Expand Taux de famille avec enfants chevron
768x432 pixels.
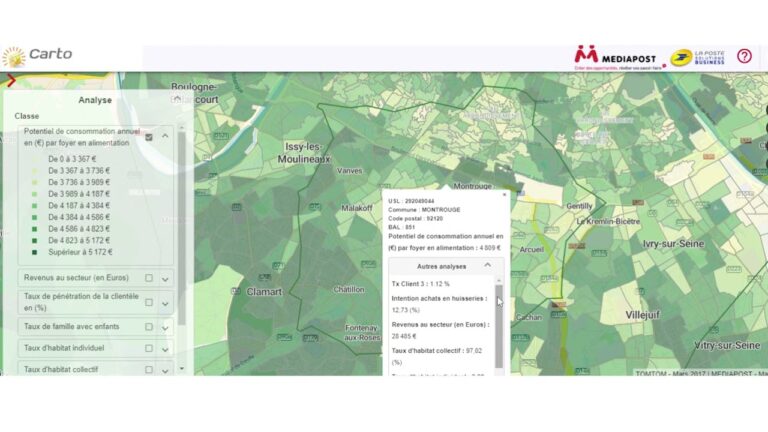click(165, 328)
